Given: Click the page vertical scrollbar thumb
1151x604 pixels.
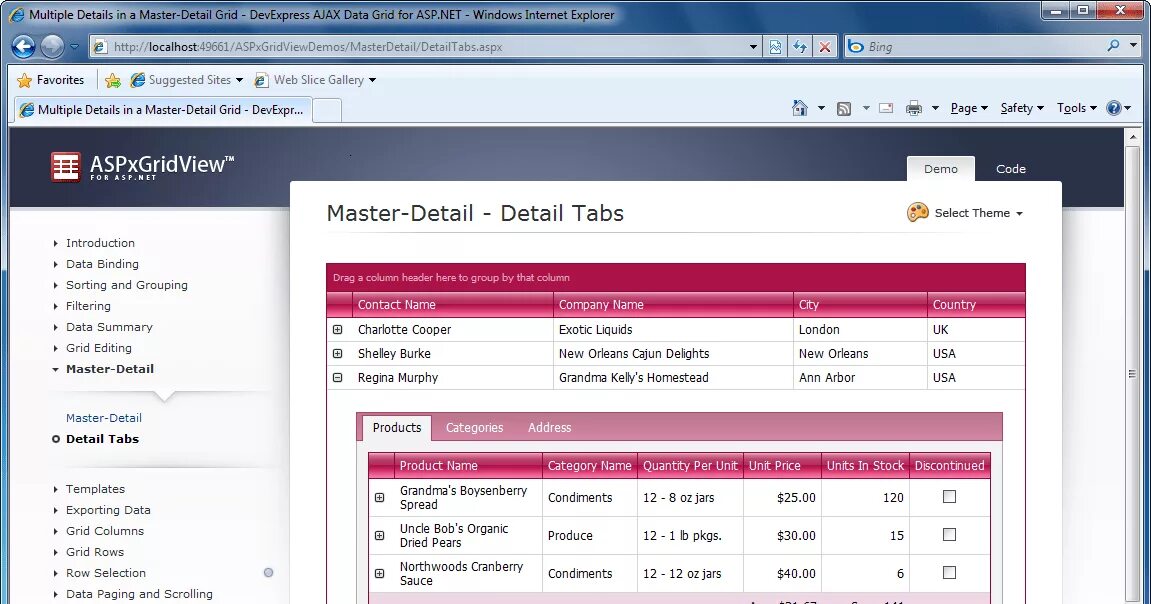Looking at the screenshot, I should point(1131,374).
